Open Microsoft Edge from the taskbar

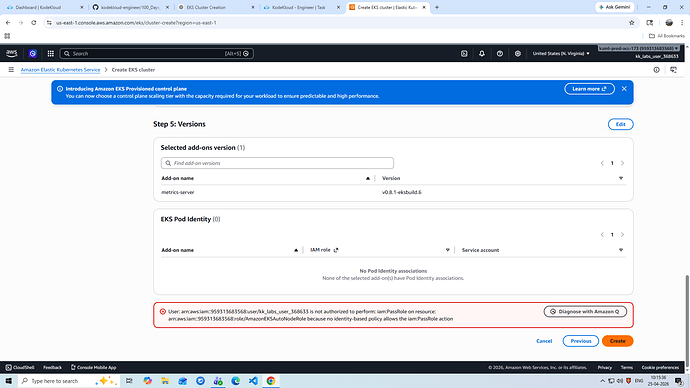[x=235, y=381]
